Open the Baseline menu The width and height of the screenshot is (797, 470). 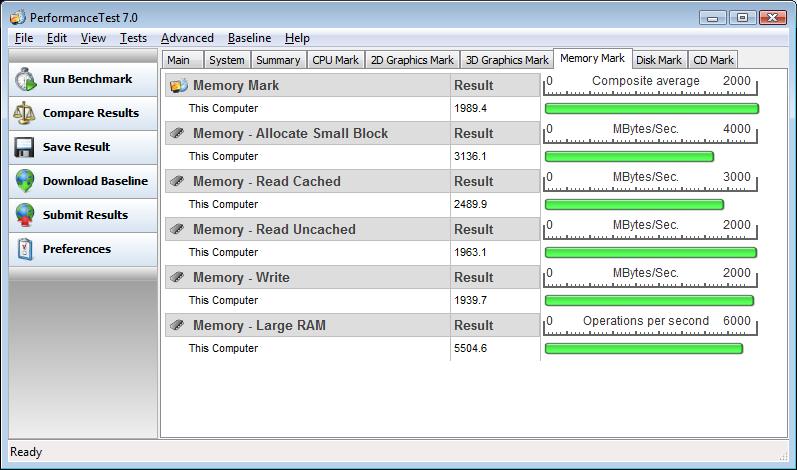[x=249, y=38]
